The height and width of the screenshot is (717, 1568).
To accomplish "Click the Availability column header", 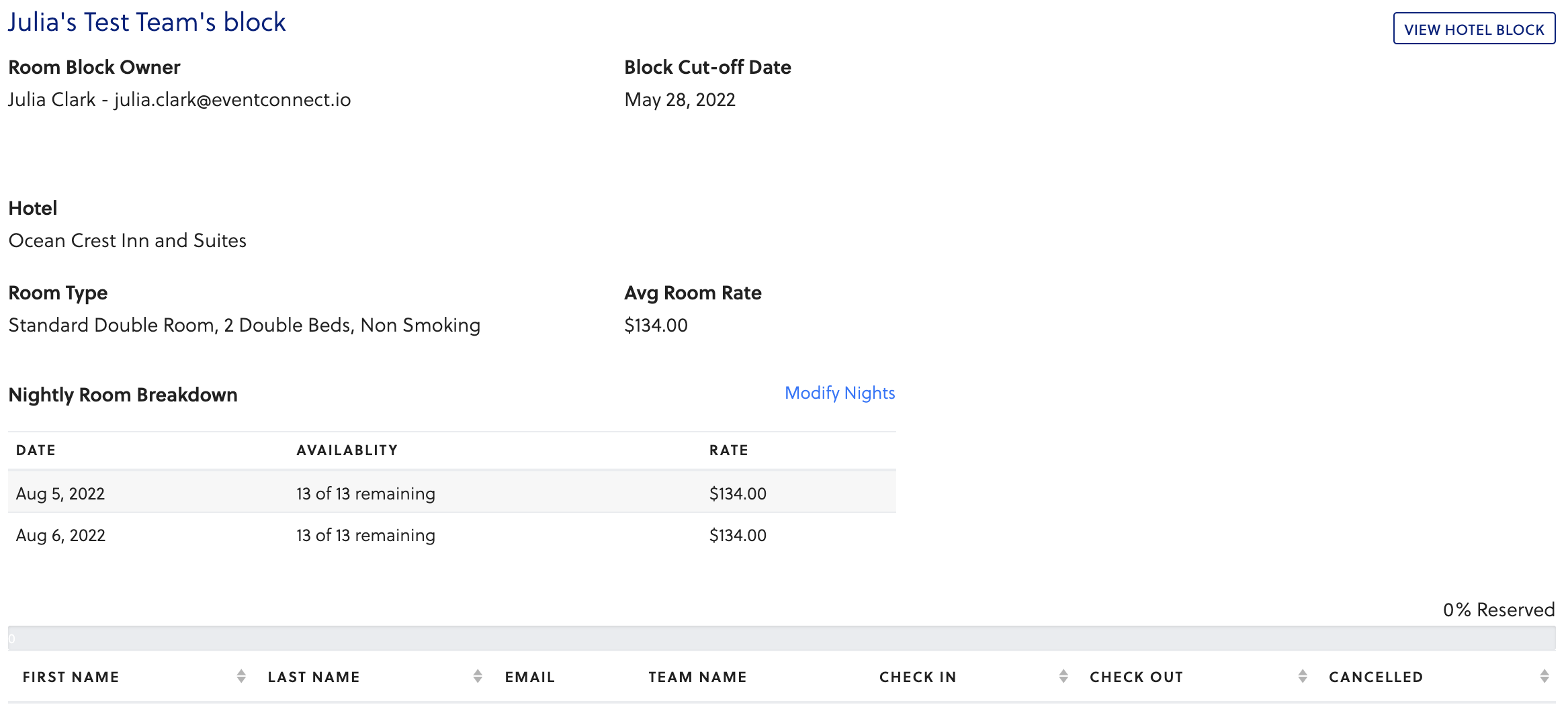I will click(347, 450).
